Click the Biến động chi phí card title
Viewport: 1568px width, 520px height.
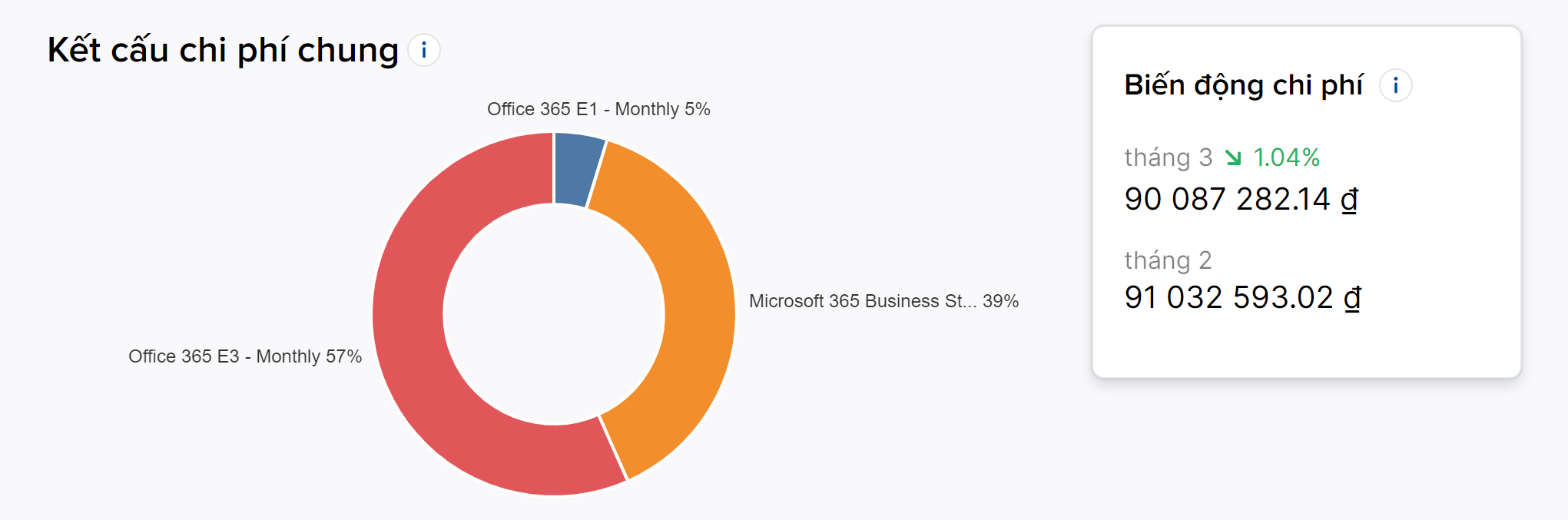[x=1243, y=85]
